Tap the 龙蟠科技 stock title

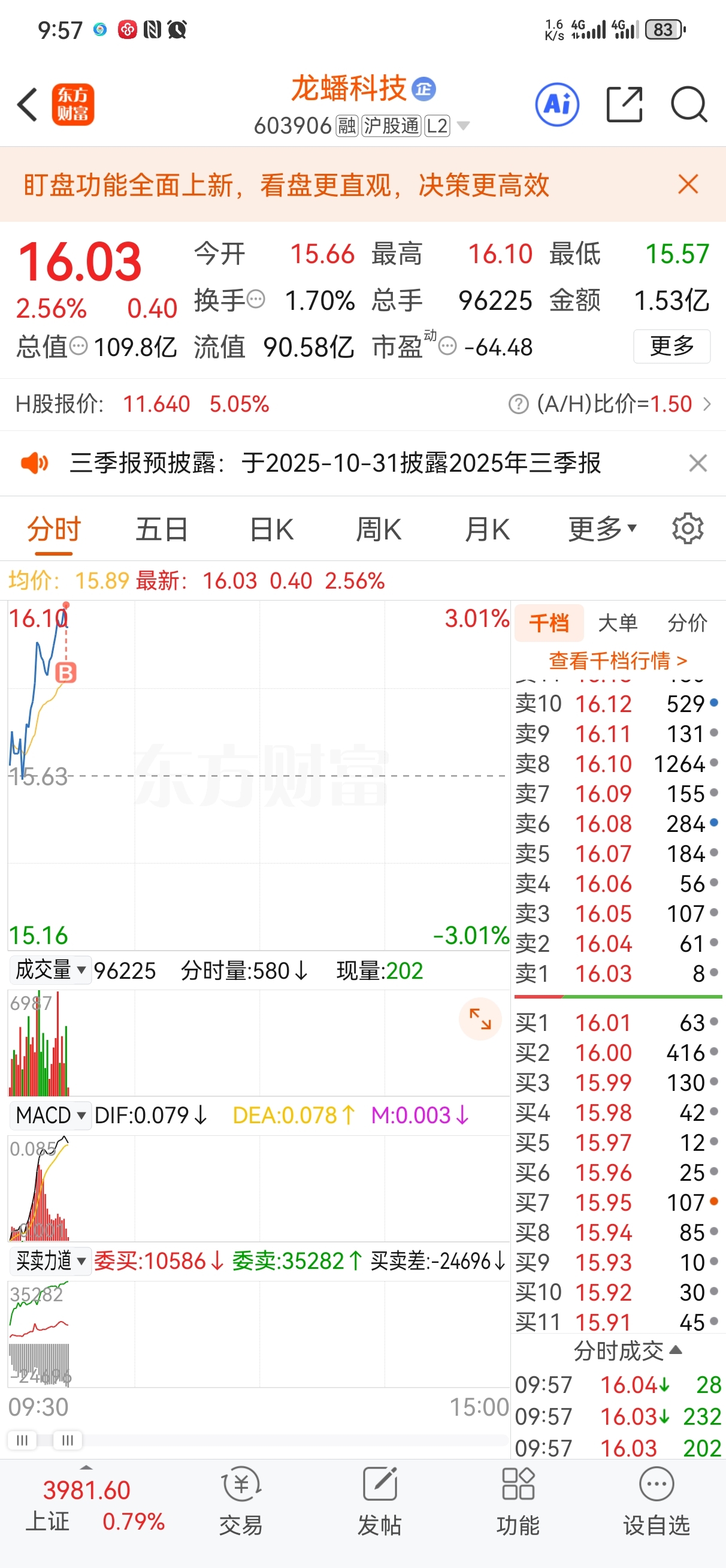(x=349, y=88)
